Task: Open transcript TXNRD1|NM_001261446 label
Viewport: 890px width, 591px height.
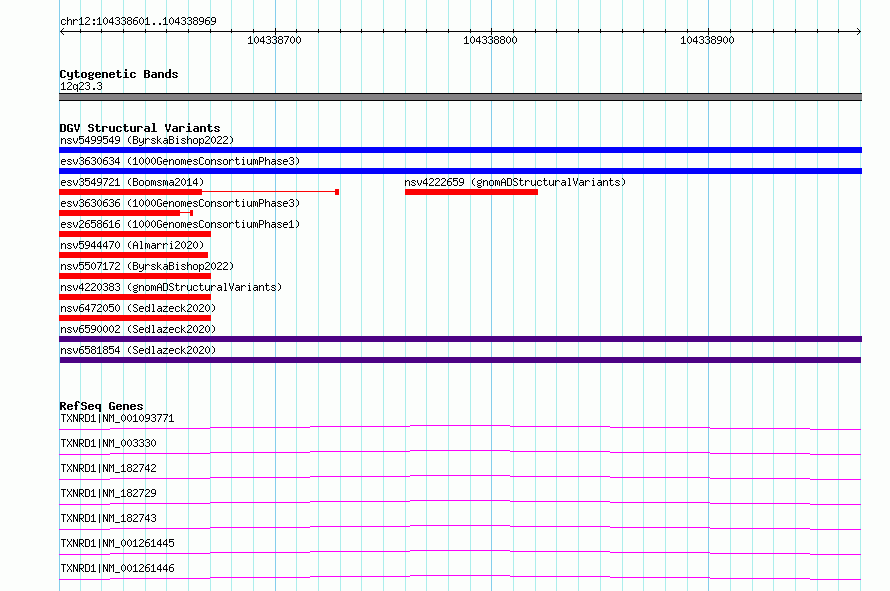Action: 117,568
